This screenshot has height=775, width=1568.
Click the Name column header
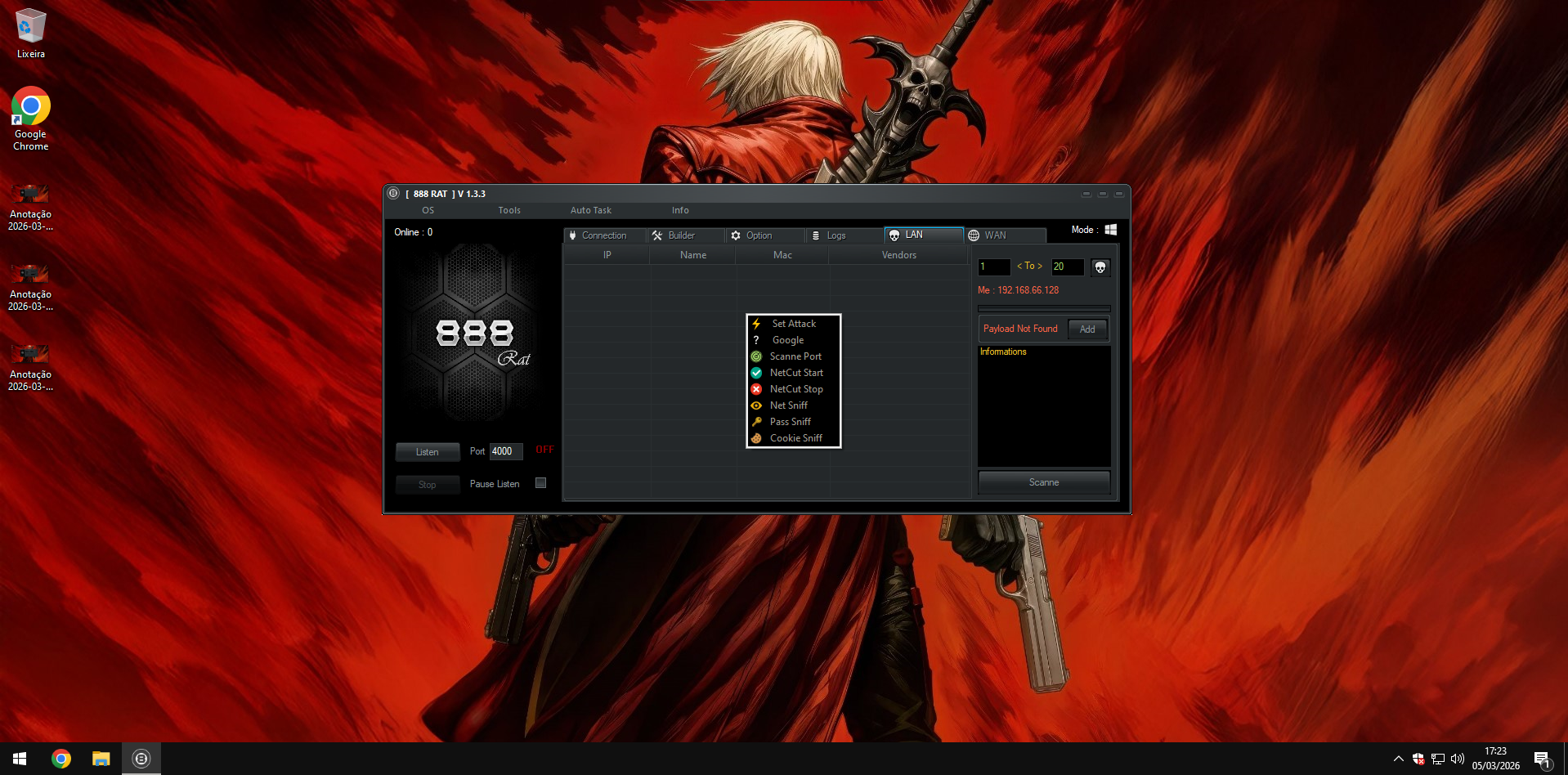pyautogui.click(x=693, y=255)
